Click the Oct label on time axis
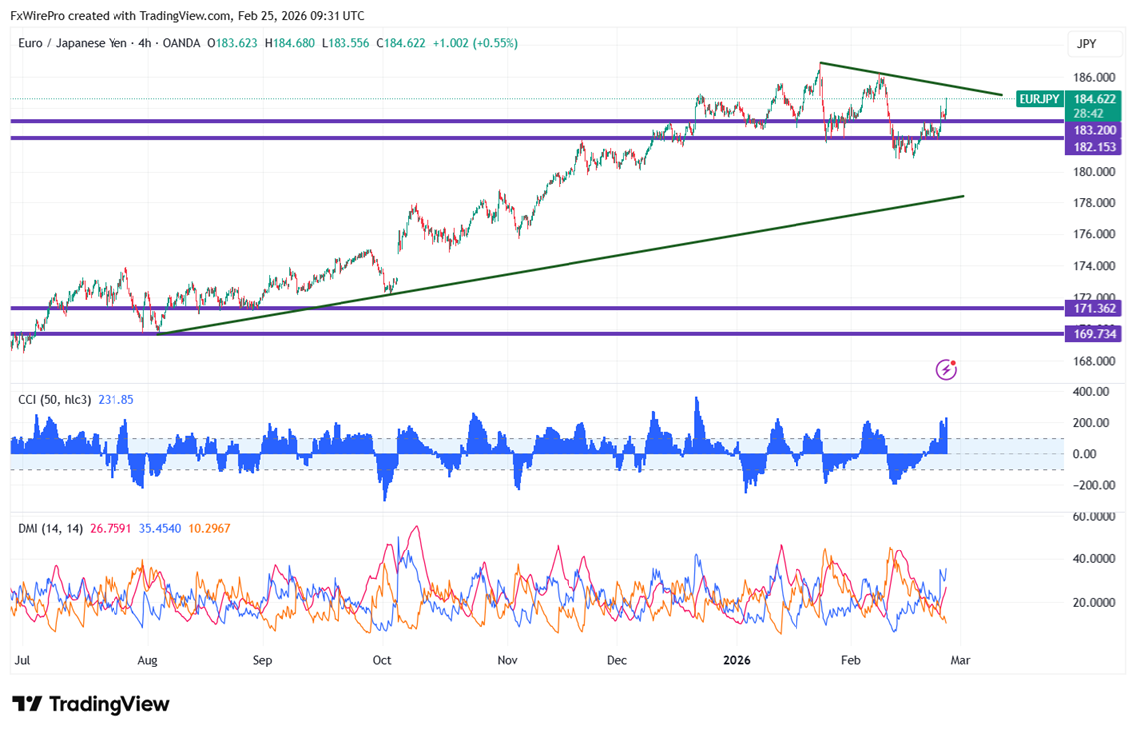1141x736 pixels. (381, 660)
